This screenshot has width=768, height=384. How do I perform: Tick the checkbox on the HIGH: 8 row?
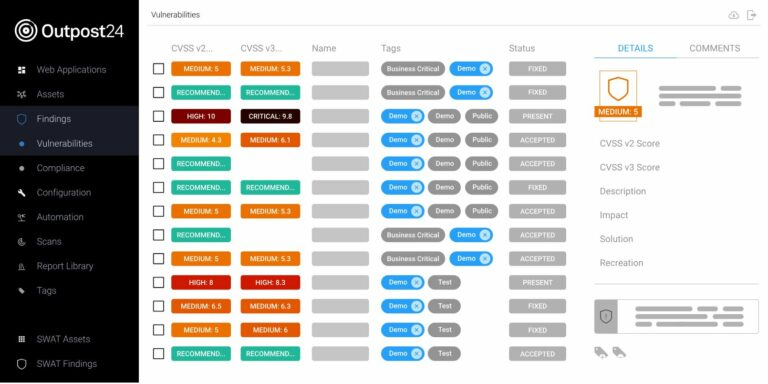(158, 283)
